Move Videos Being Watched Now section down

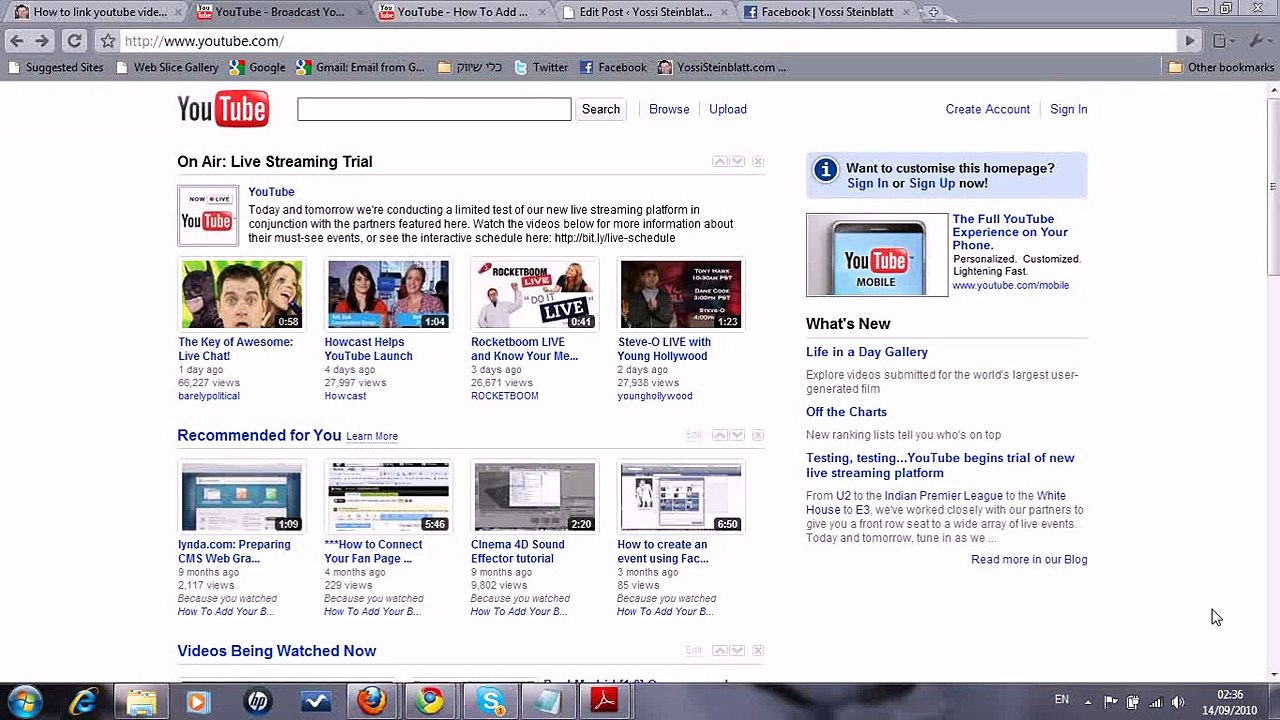(x=738, y=650)
